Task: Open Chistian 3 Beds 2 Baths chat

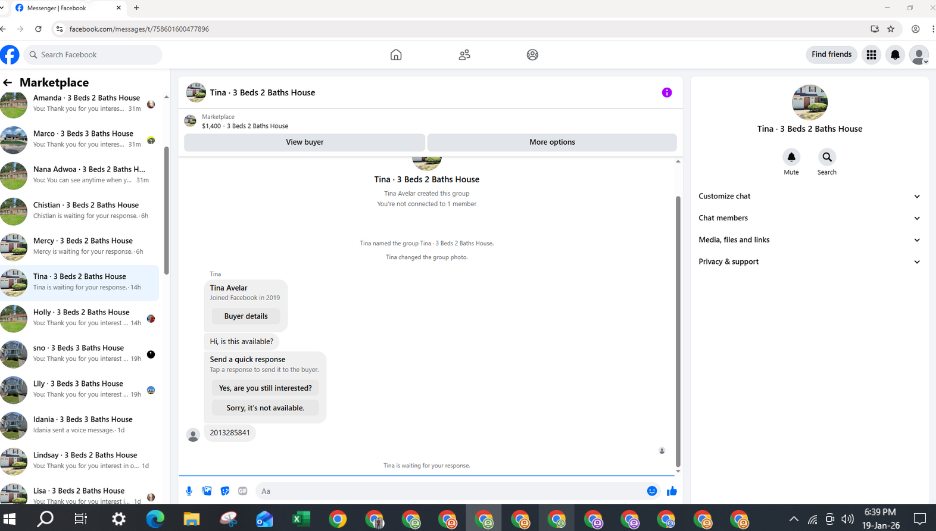Action: [79, 211]
